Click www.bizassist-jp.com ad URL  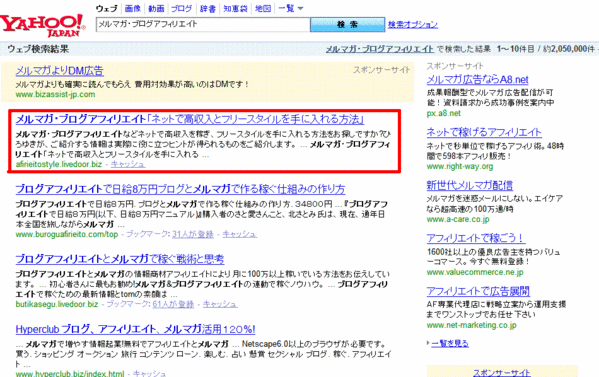click(55, 94)
